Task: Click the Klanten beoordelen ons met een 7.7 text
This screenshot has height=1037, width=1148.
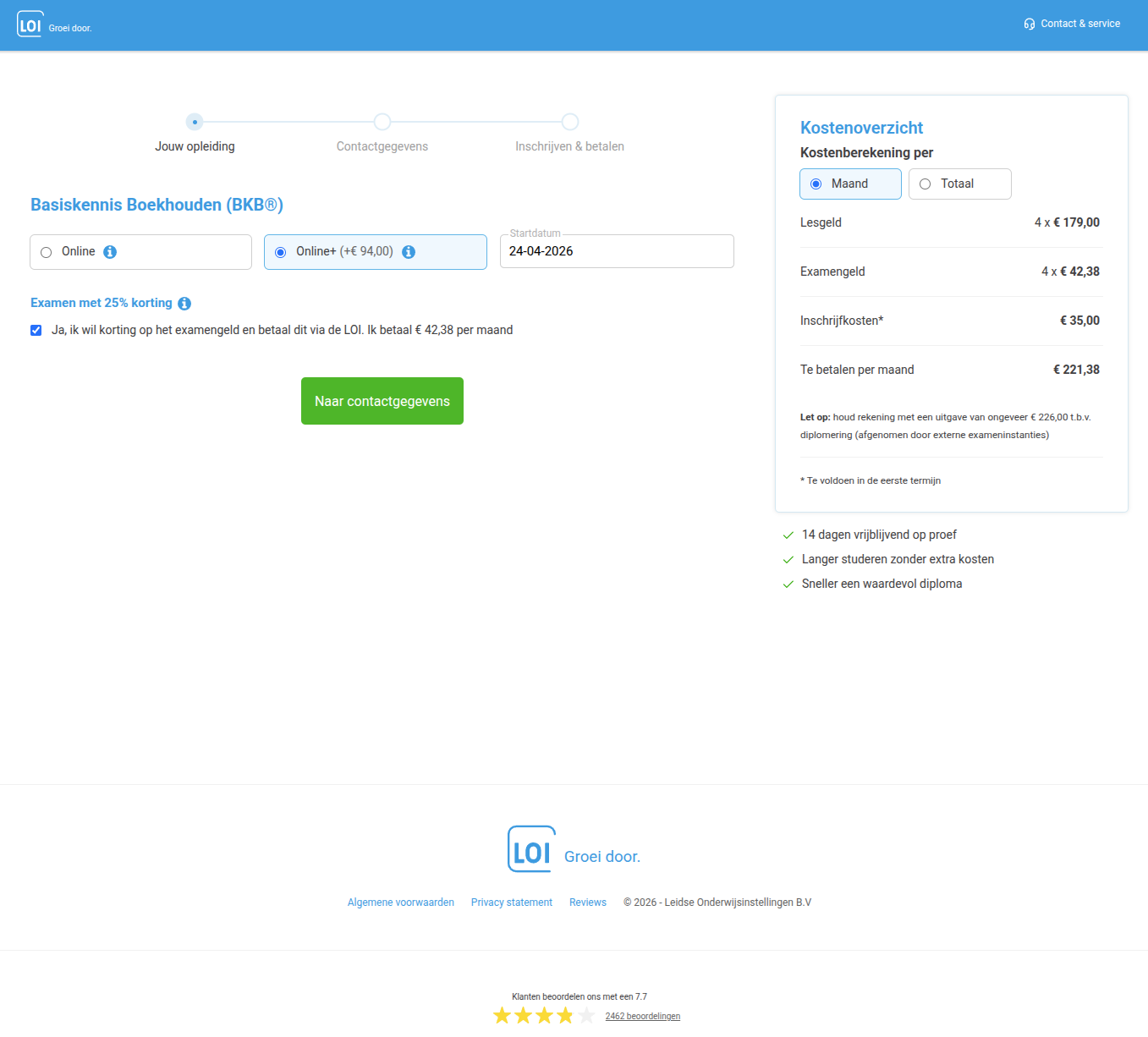Action: coord(579,996)
